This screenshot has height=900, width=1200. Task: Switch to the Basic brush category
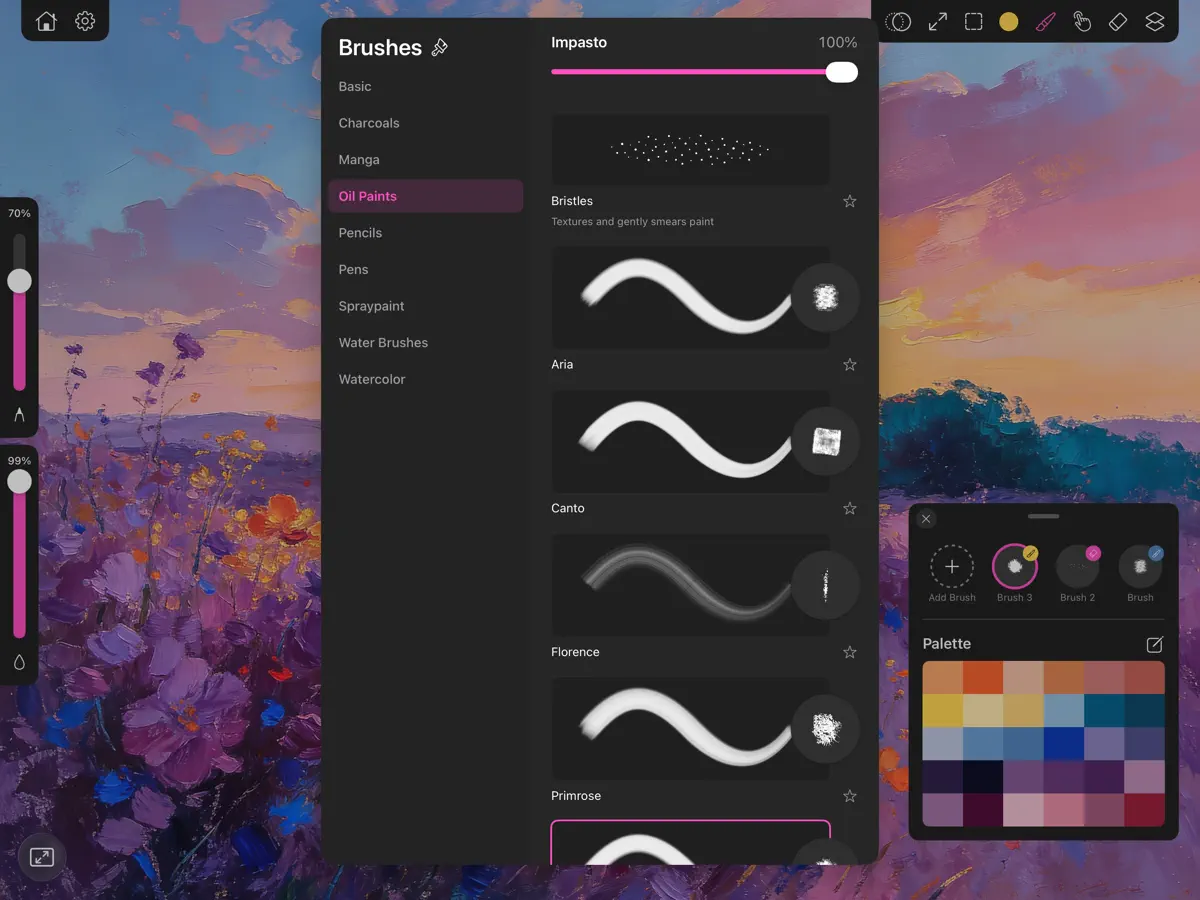pyautogui.click(x=425, y=87)
